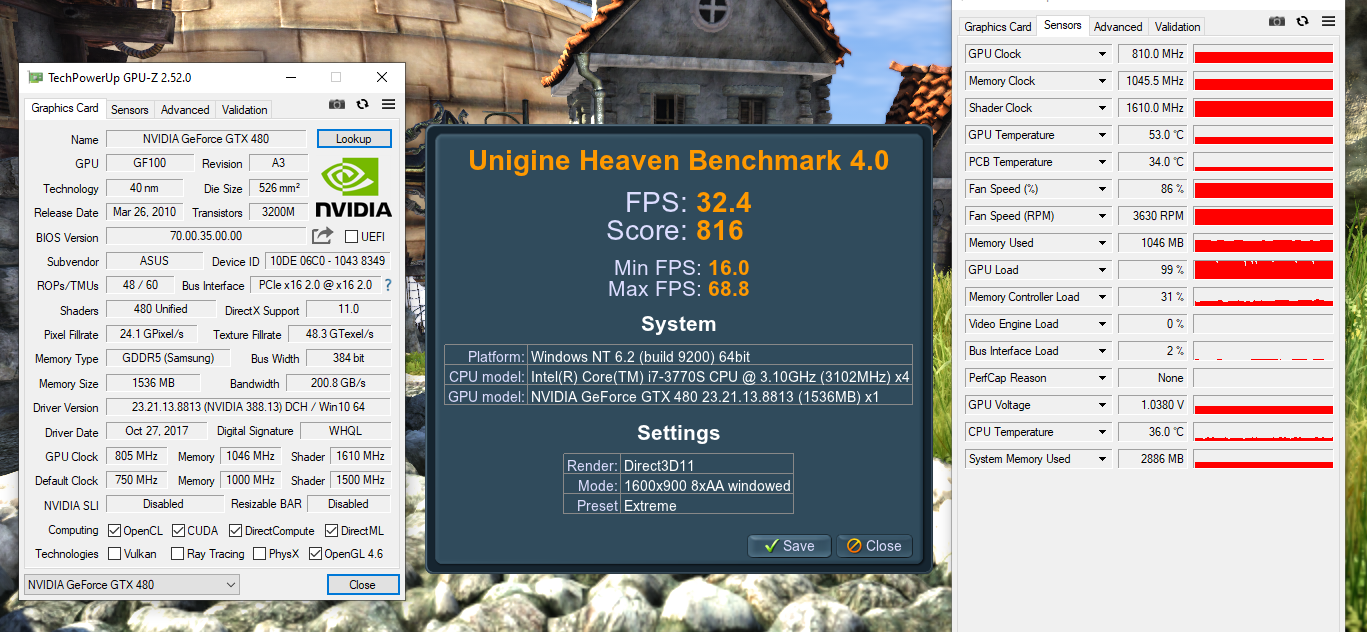Click the Driver Version field
This screenshot has width=1367, height=632.
coord(248,407)
